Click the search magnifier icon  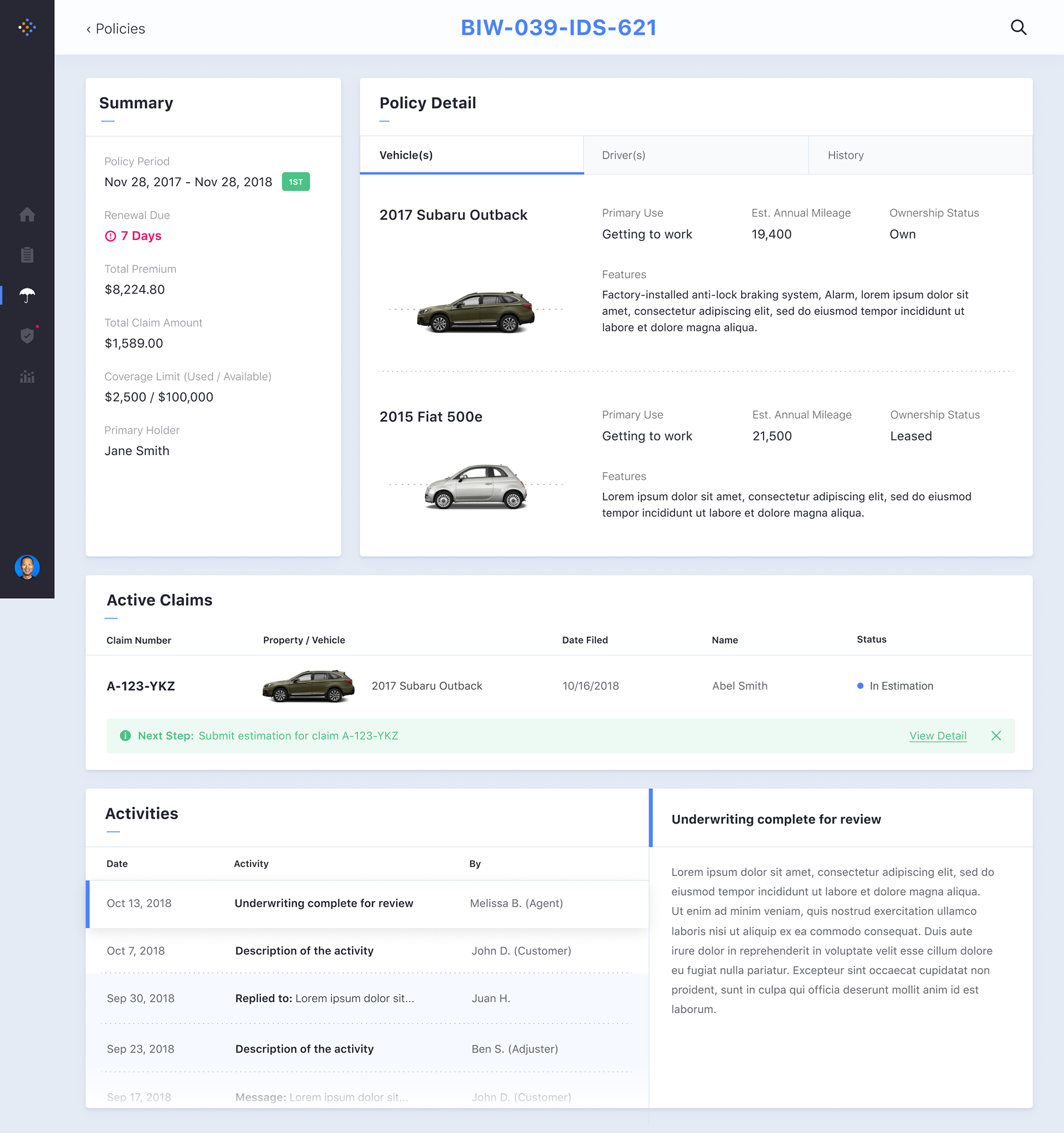(x=1018, y=27)
